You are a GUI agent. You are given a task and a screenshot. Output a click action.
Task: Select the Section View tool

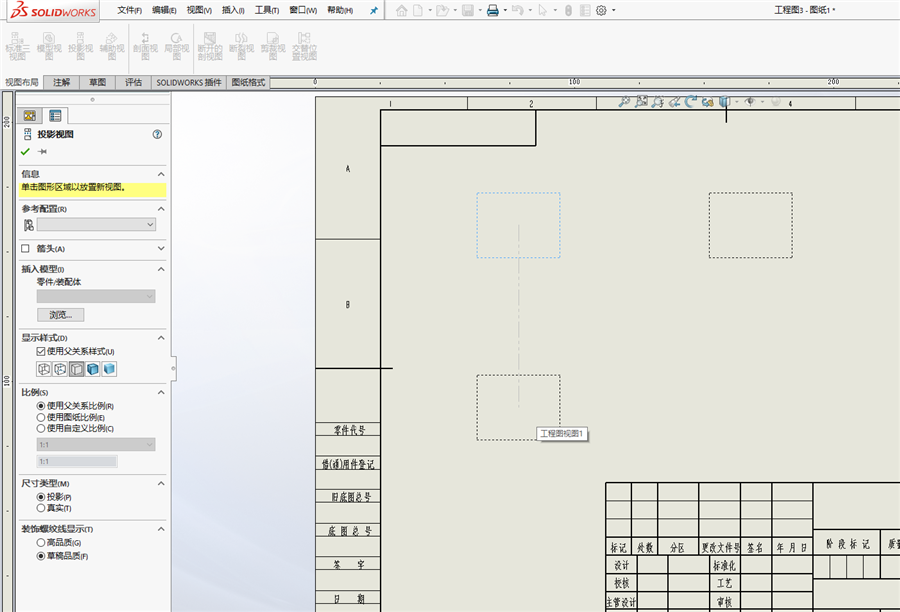145,46
